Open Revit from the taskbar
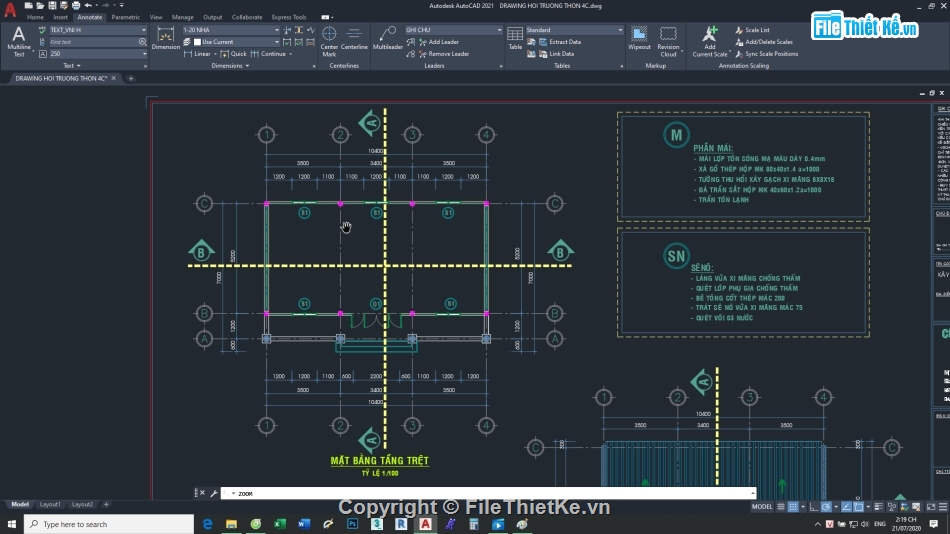The height and width of the screenshot is (534, 950). pos(401,524)
